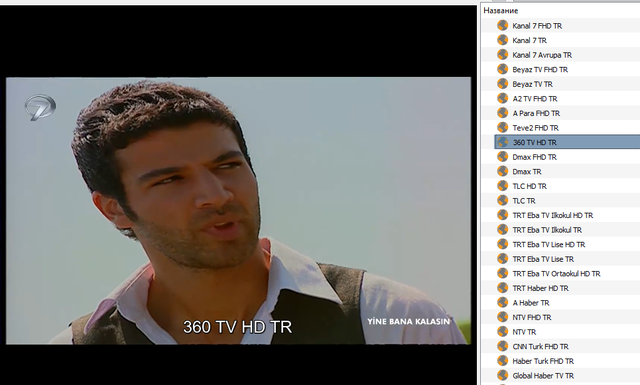640x385 pixels.
Task: Click the globe icon for A2 TV FHD TR
Action: [x=502, y=98]
